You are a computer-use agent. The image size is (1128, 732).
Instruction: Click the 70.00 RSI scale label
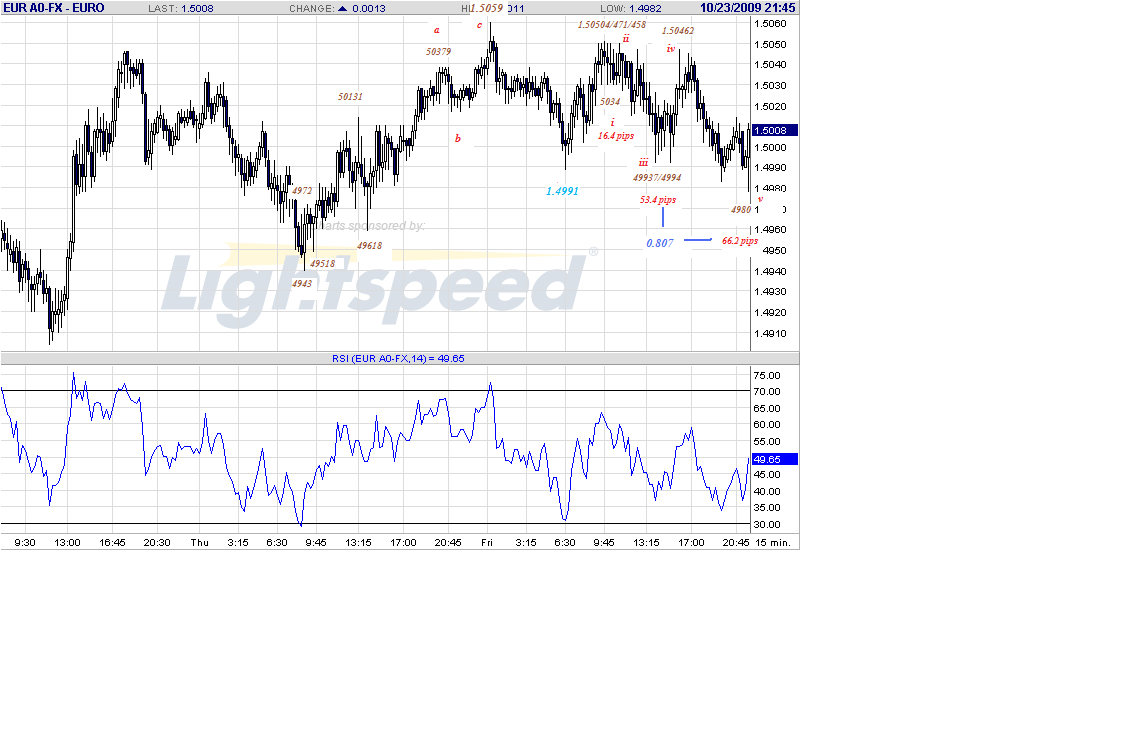tap(766, 392)
